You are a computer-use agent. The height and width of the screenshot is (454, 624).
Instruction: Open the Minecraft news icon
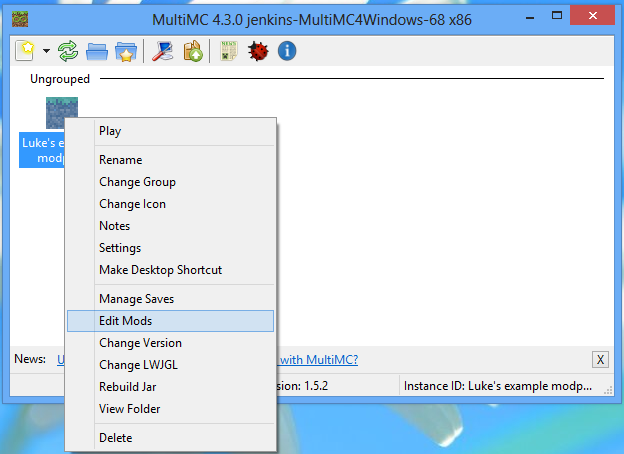[x=228, y=51]
